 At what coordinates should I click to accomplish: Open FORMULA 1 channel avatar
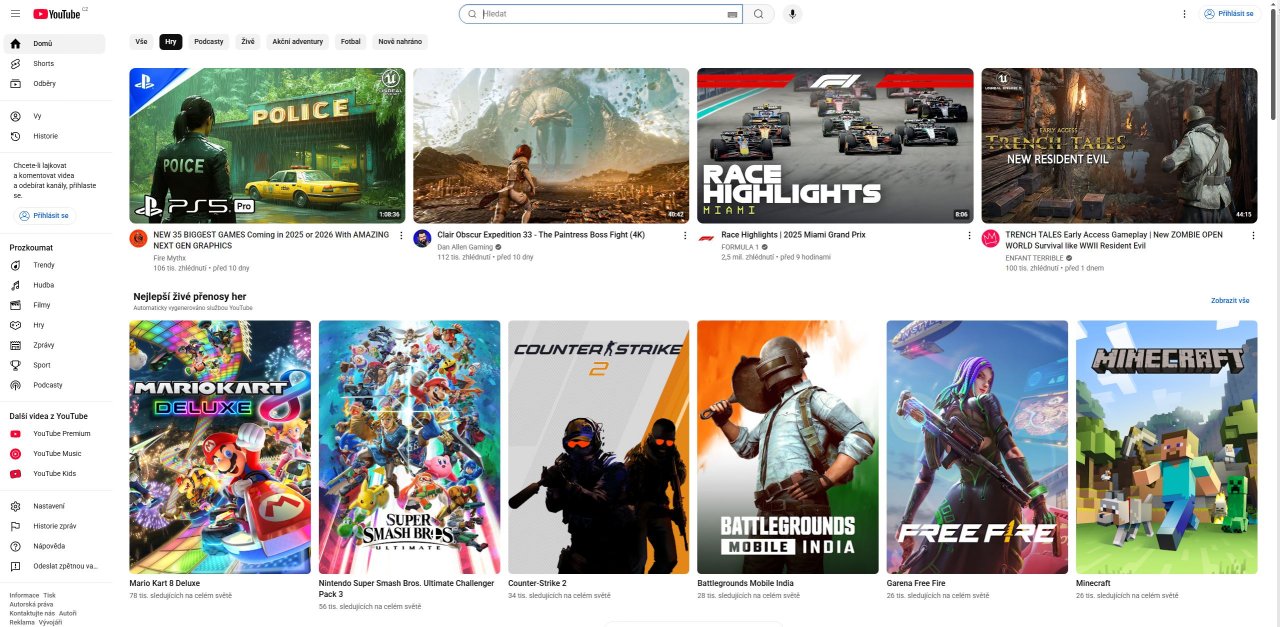706,238
